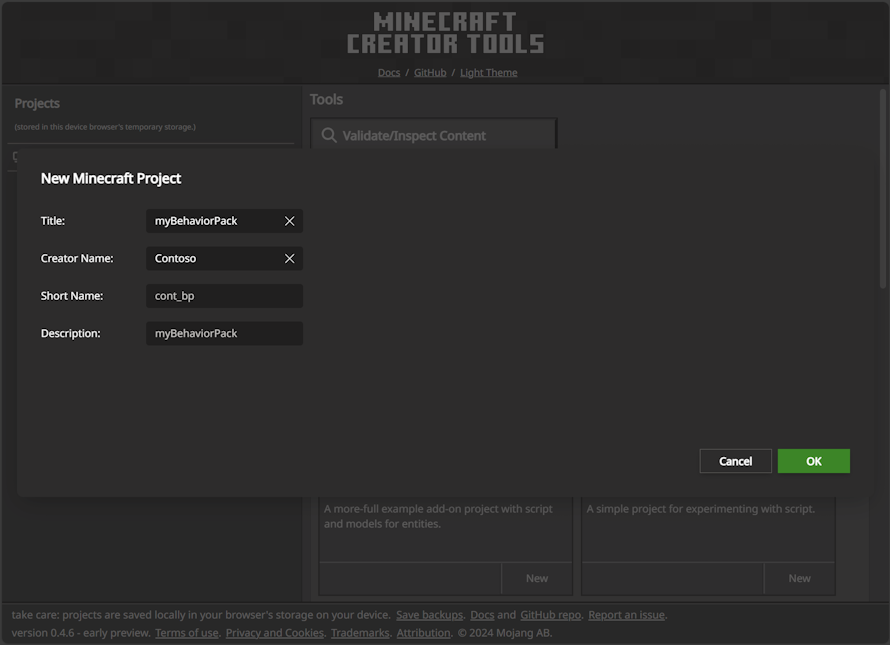
Task: Click inside the Short Name field
Action: pyautogui.click(x=223, y=295)
